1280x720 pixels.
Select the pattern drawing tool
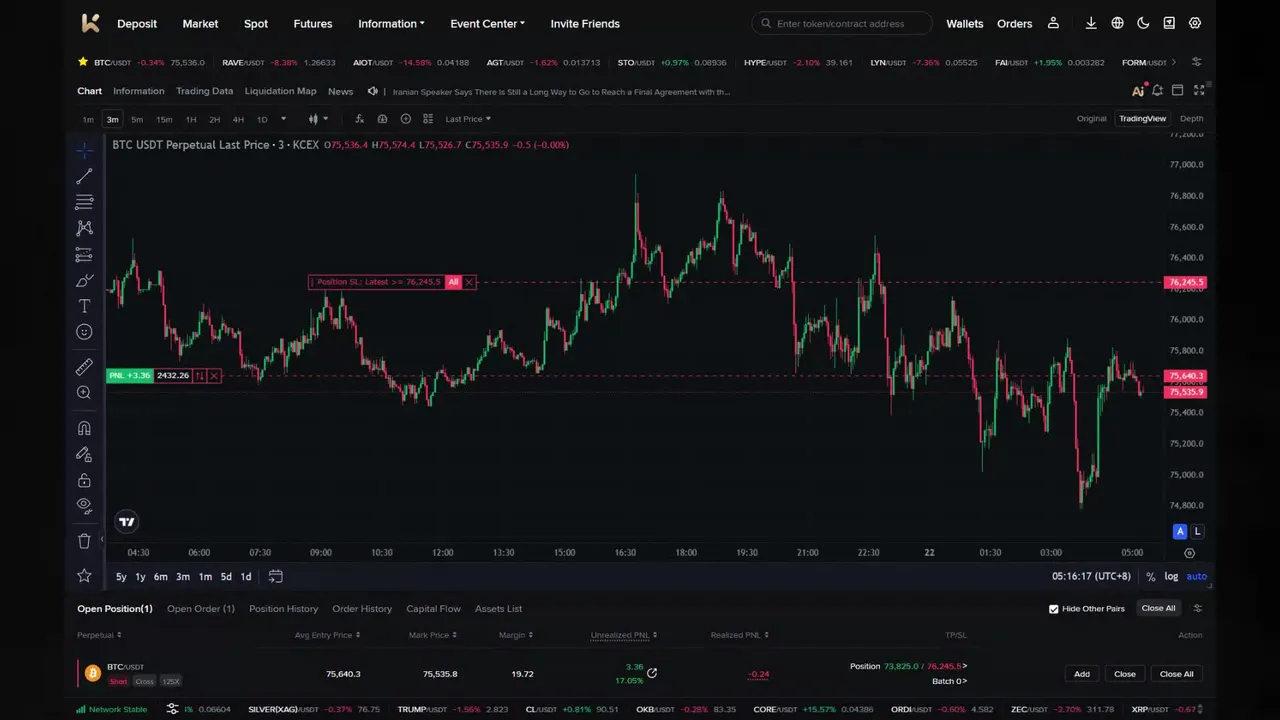(85, 229)
